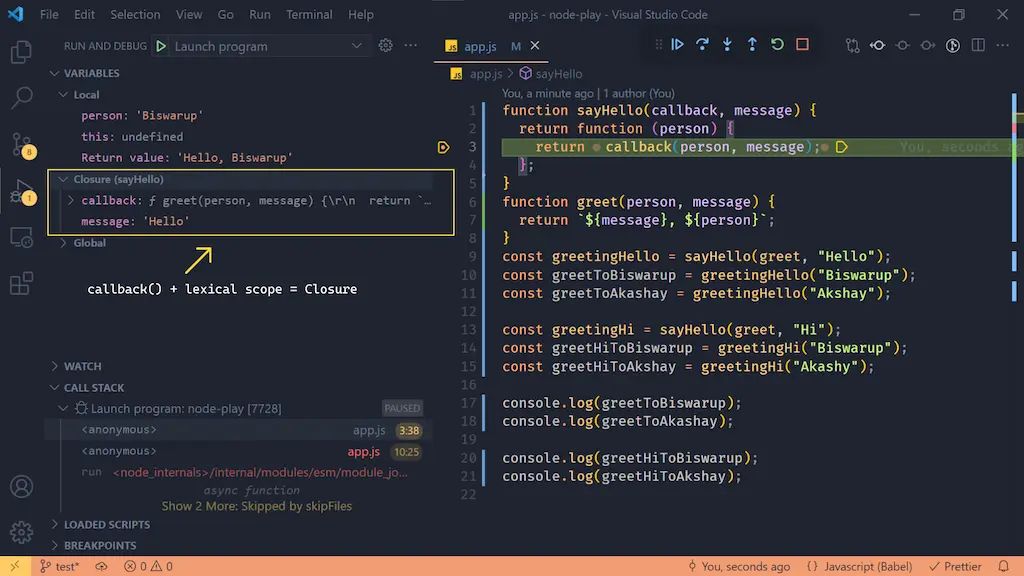Click app.js breadcrumb item
The height and width of the screenshot is (576, 1024).
[477, 74]
